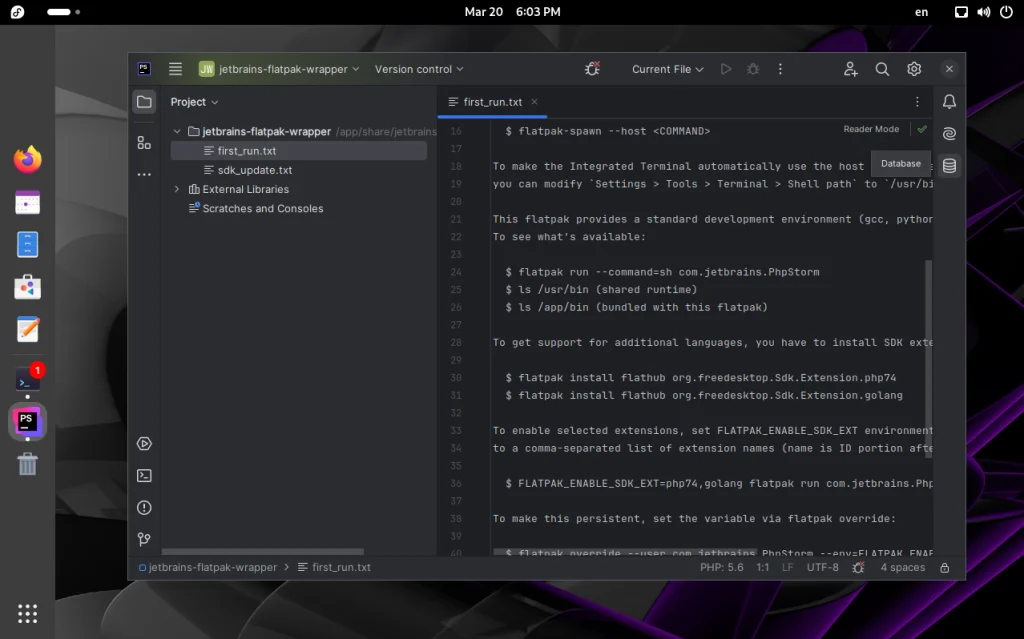Toggle the Project tool window
The width and height of the screenshot is (1024, 639).
[144, 101]
